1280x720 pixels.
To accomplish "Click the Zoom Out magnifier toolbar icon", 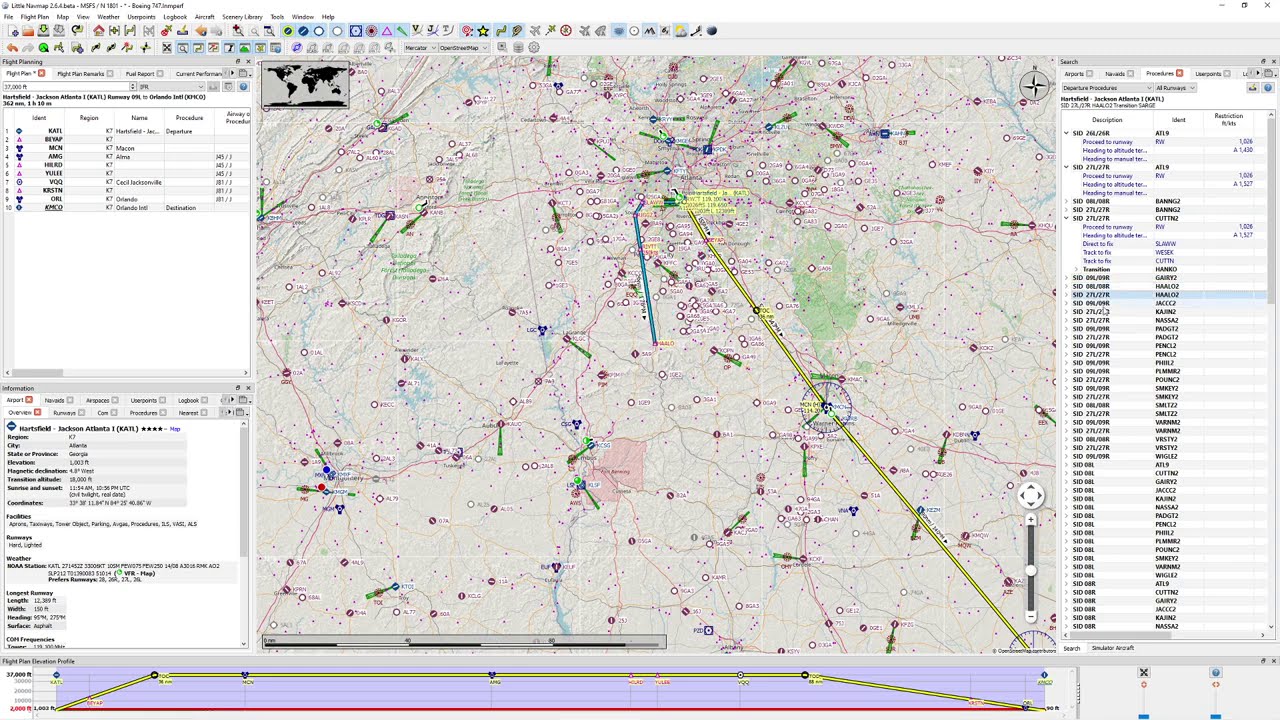I will click(x=255, y=30).
